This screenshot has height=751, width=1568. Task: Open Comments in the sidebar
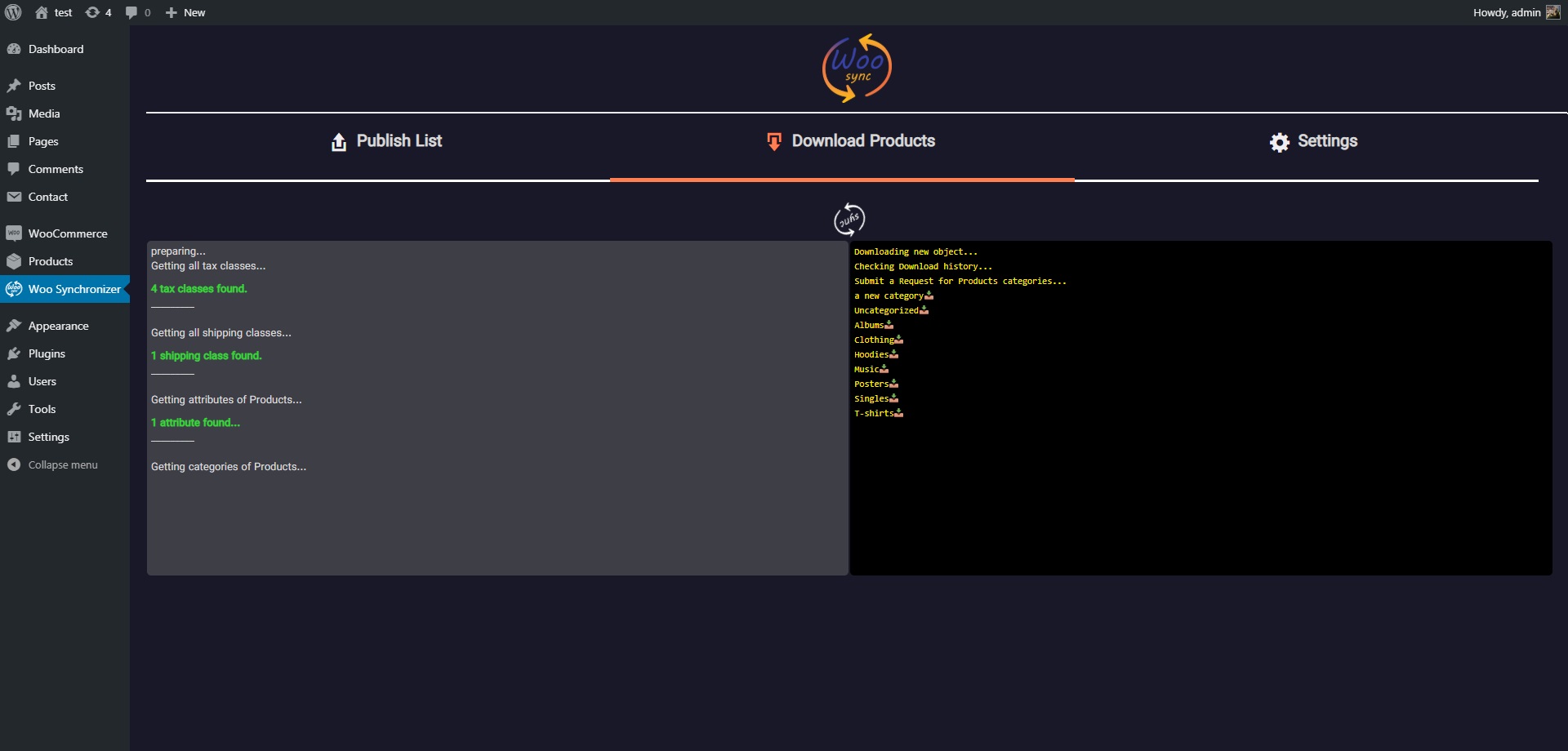tap(65, 169)
